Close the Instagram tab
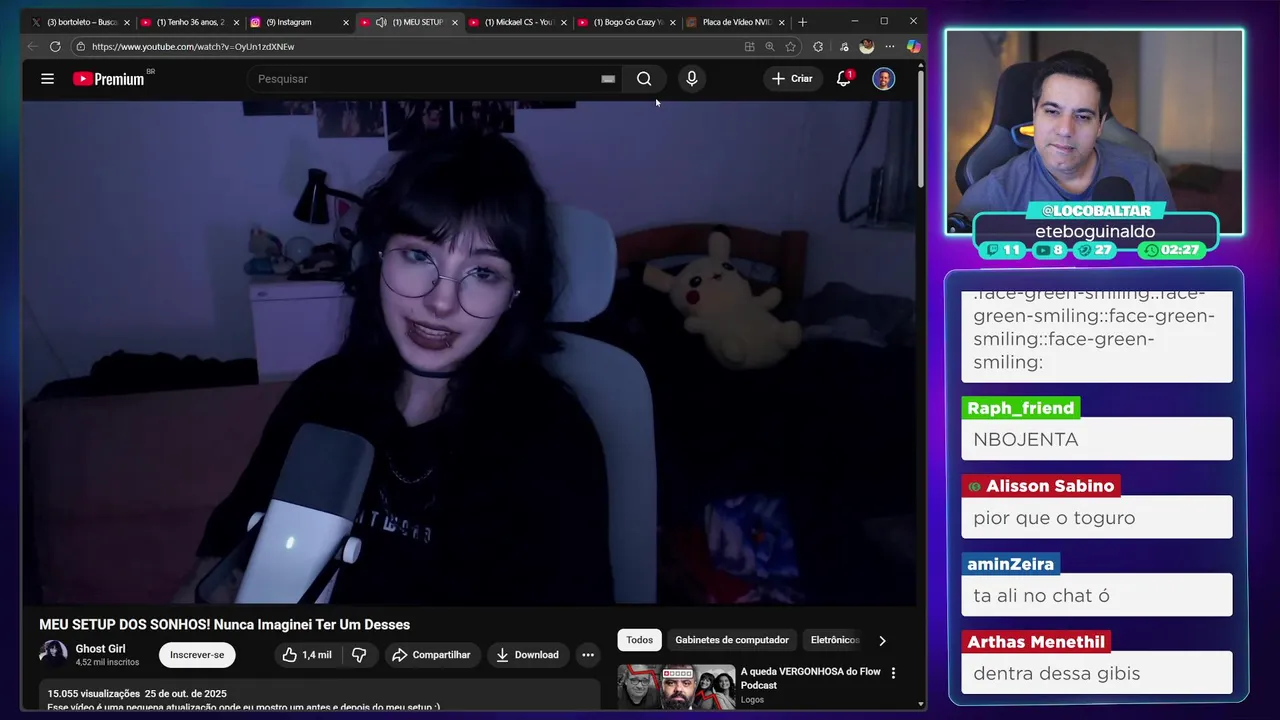Screen dimensions: 1280x720 click(x=346, y=22)
